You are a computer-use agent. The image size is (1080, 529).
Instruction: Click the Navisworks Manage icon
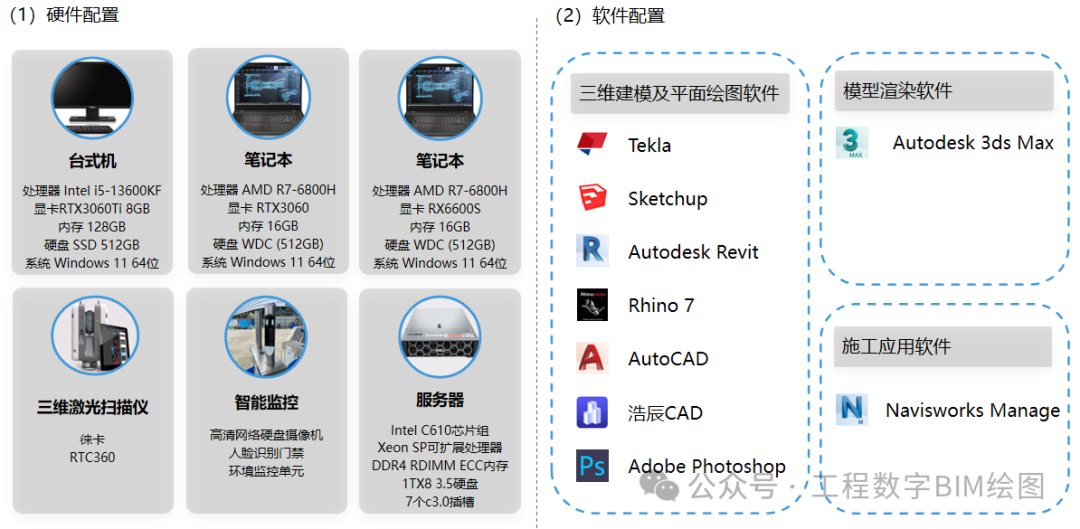(x=852, y=410)
